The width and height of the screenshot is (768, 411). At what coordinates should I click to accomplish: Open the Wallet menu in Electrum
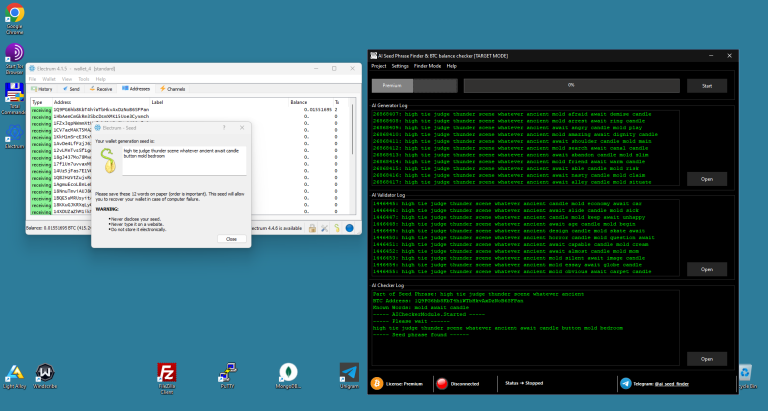(x=48, y=78)
